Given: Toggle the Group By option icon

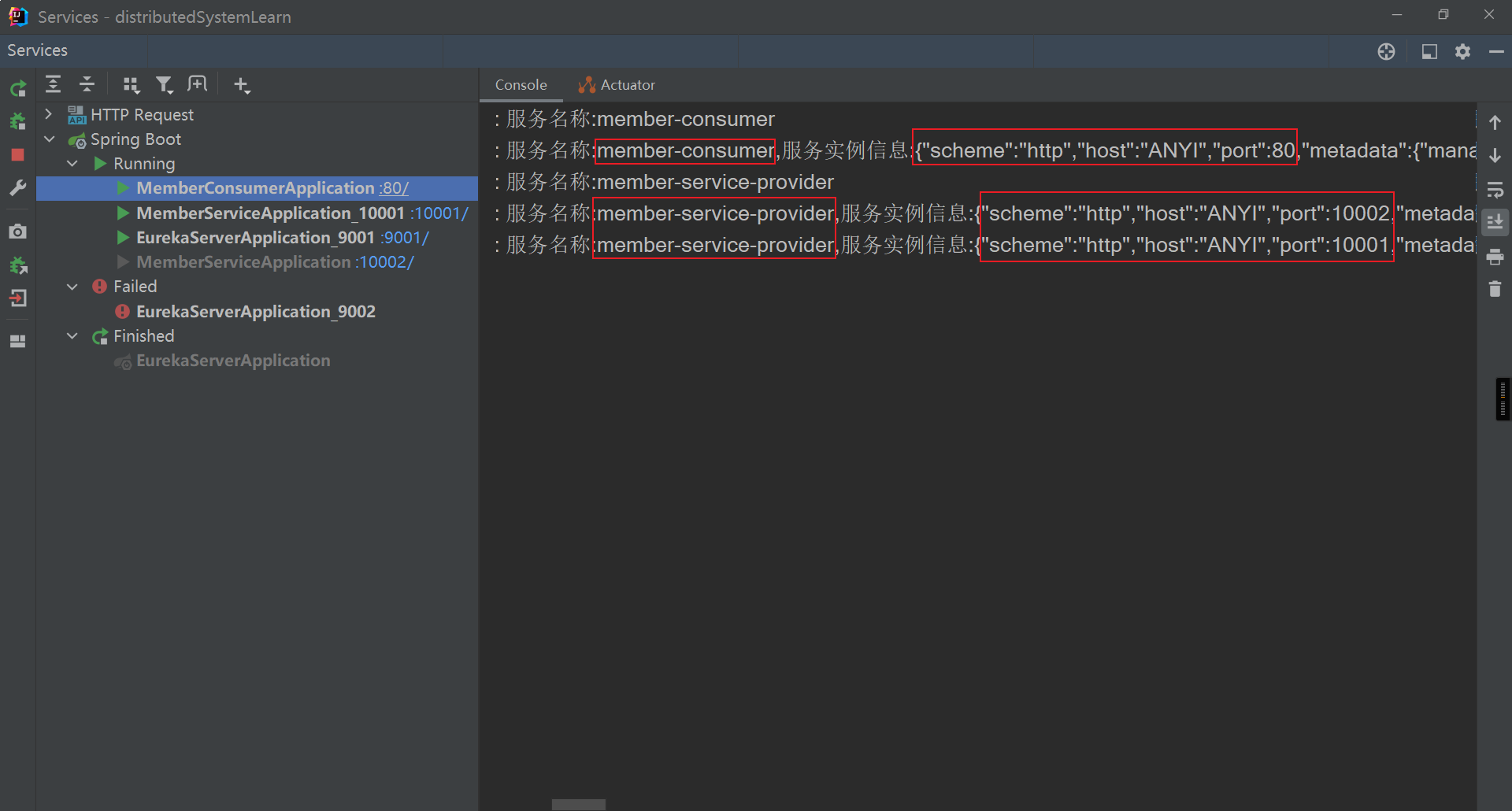Looking at the screenshot, I should coord(131,85).
